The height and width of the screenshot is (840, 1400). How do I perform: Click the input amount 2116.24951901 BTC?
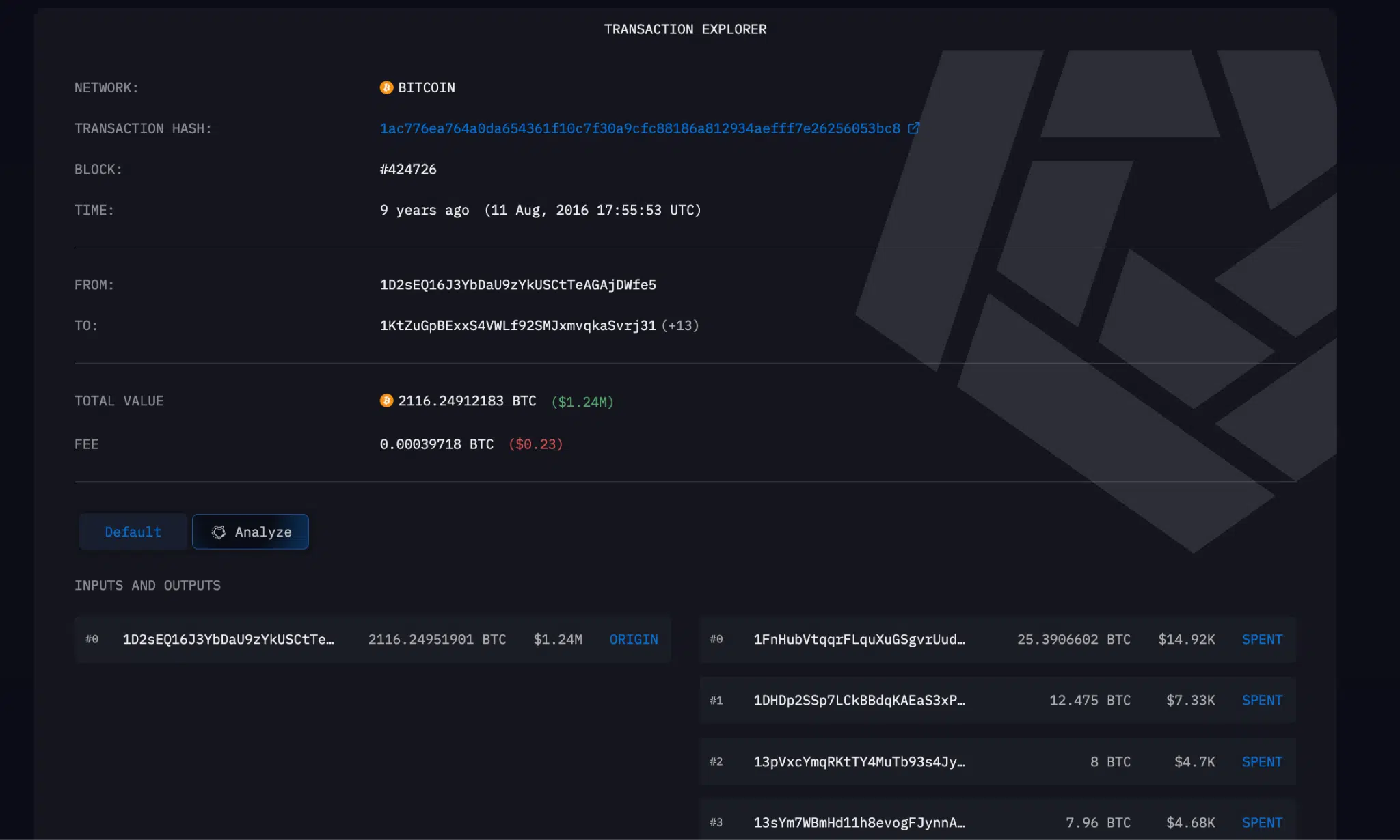(437, 639)
